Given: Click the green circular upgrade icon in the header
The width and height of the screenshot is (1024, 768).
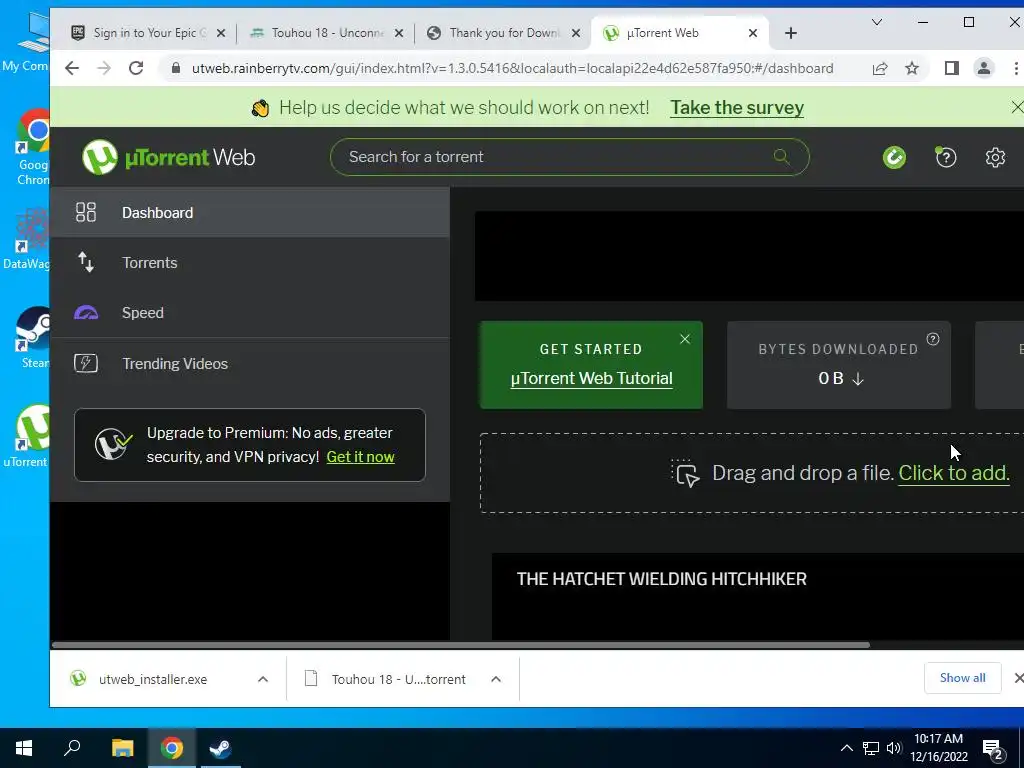Looking at the screenshot, I should click(894, 157).
